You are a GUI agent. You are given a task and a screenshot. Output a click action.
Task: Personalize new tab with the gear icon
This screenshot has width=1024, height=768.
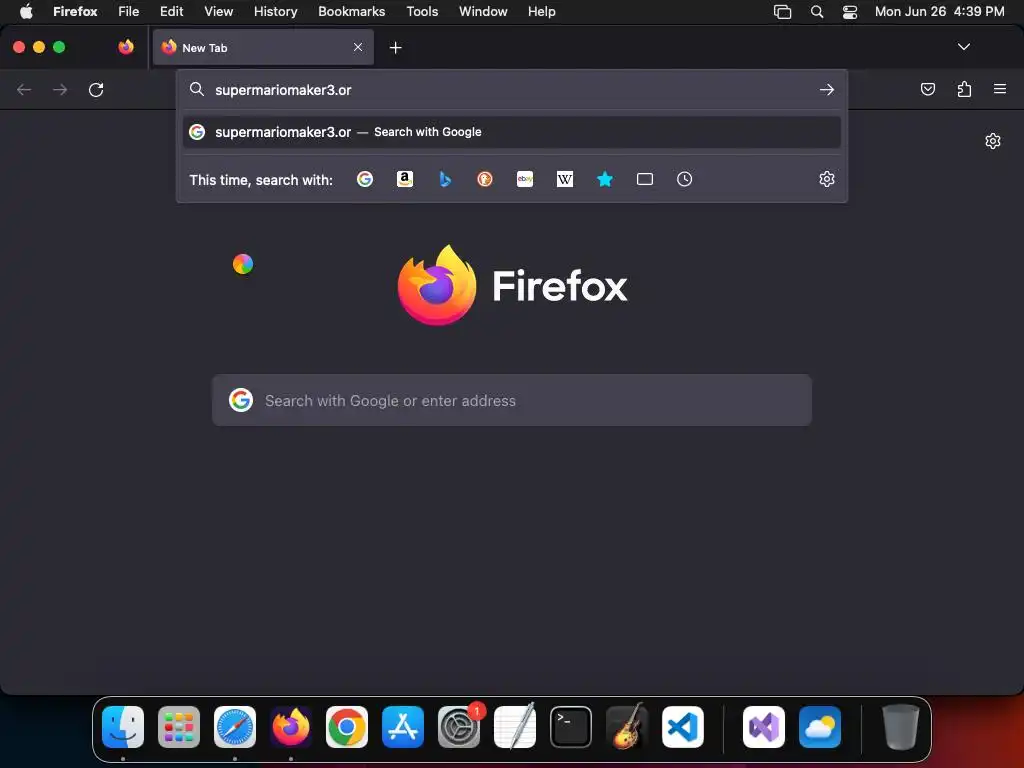pyautogui.click(x=993, y=141)
